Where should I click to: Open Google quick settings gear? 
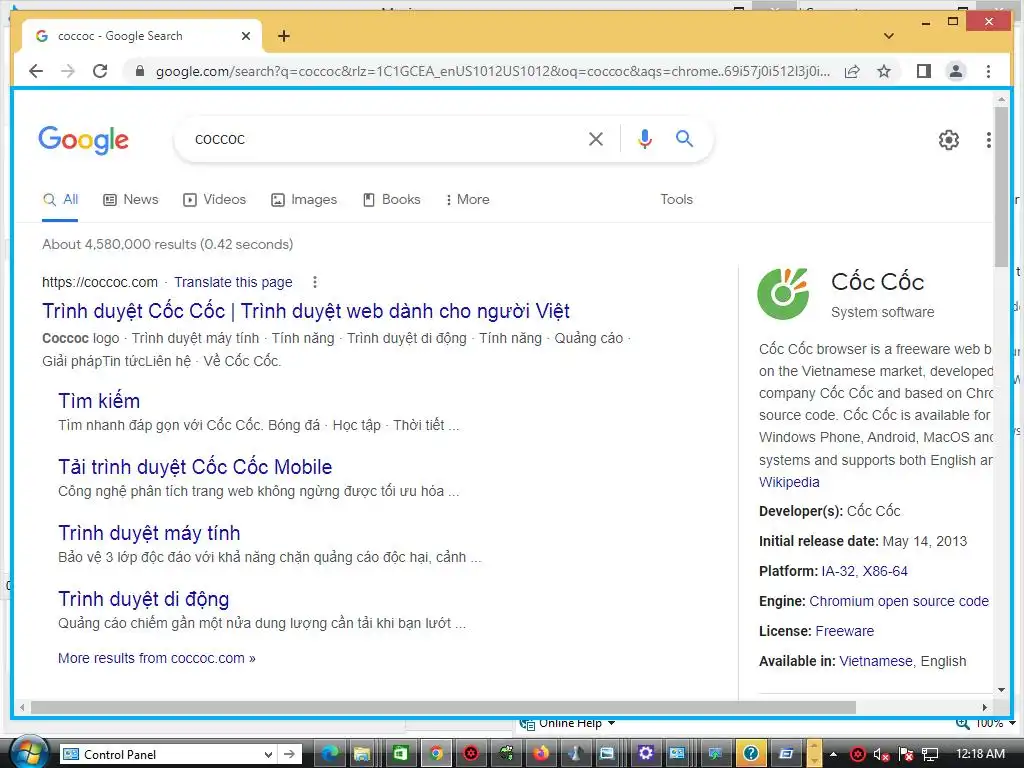coord(948,140)
